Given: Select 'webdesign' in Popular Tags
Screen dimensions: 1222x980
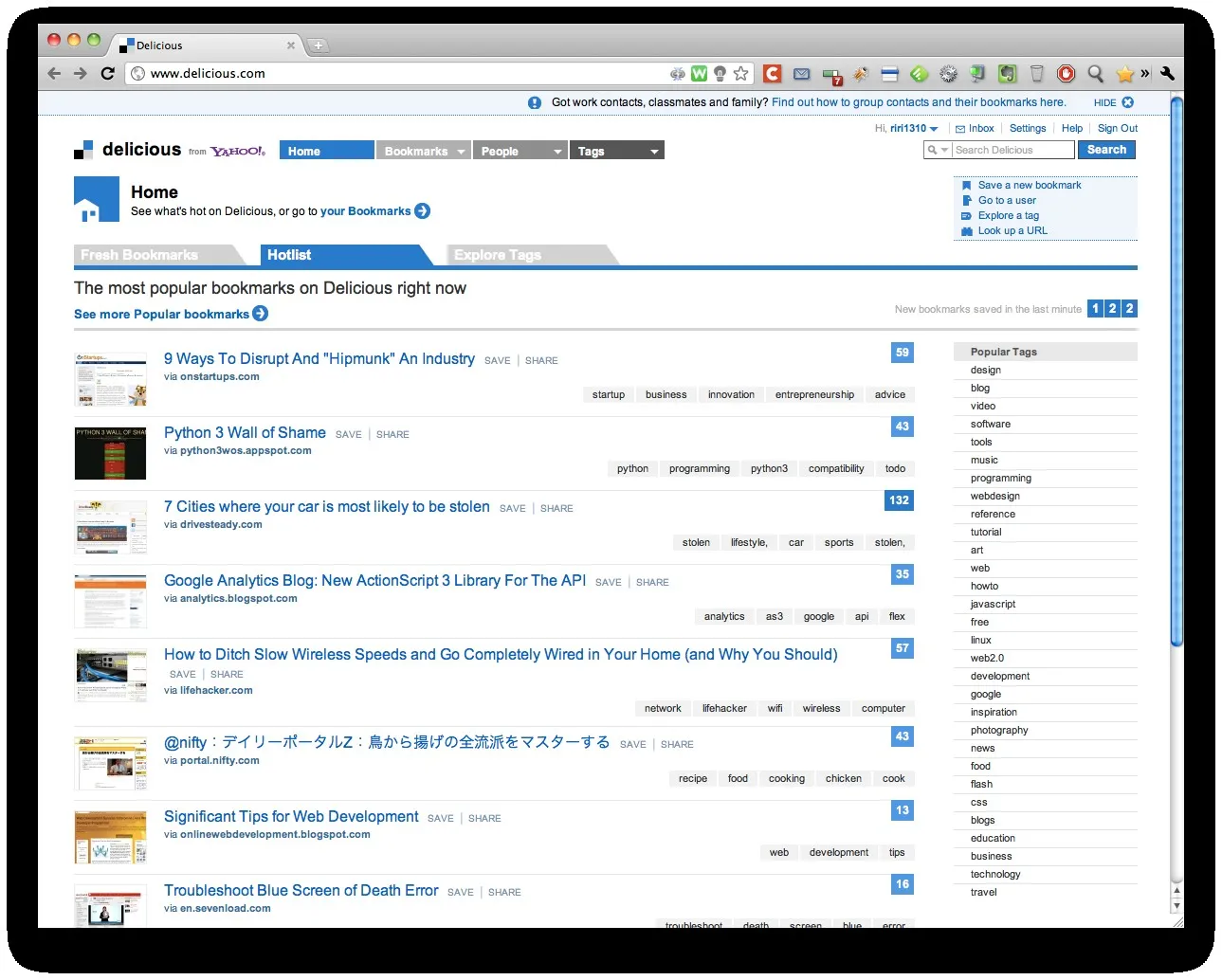Looking at the screenshot, I should point(995,497).
